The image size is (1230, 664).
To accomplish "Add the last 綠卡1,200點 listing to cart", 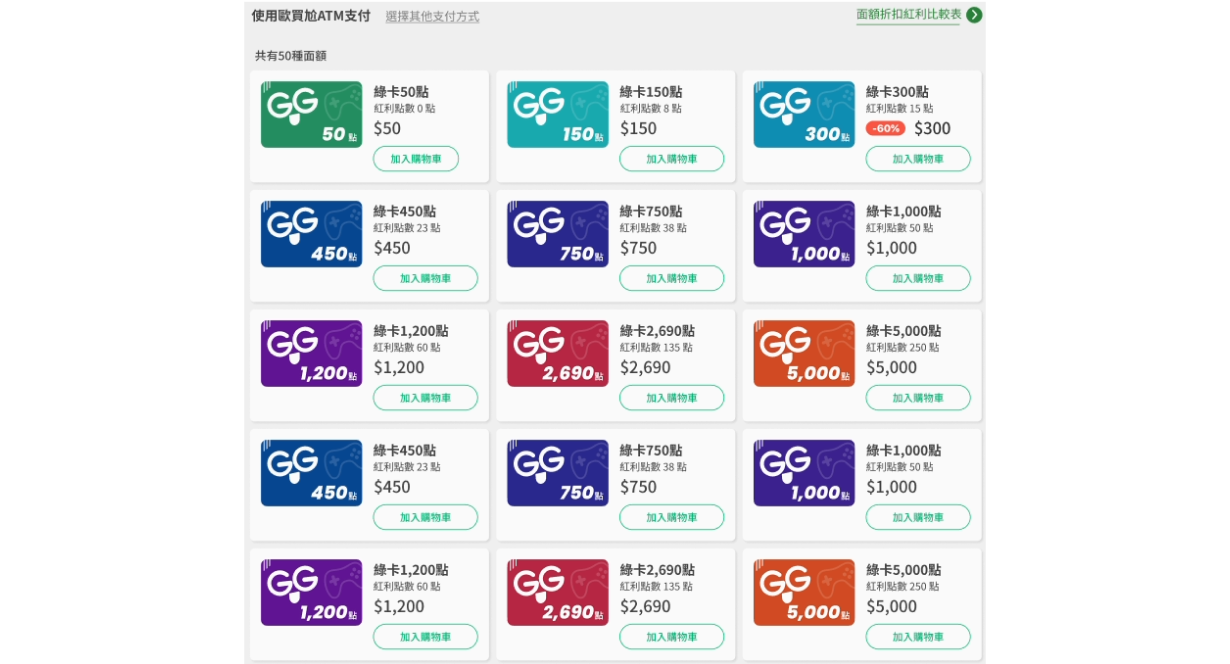I will tap(426, 637).
